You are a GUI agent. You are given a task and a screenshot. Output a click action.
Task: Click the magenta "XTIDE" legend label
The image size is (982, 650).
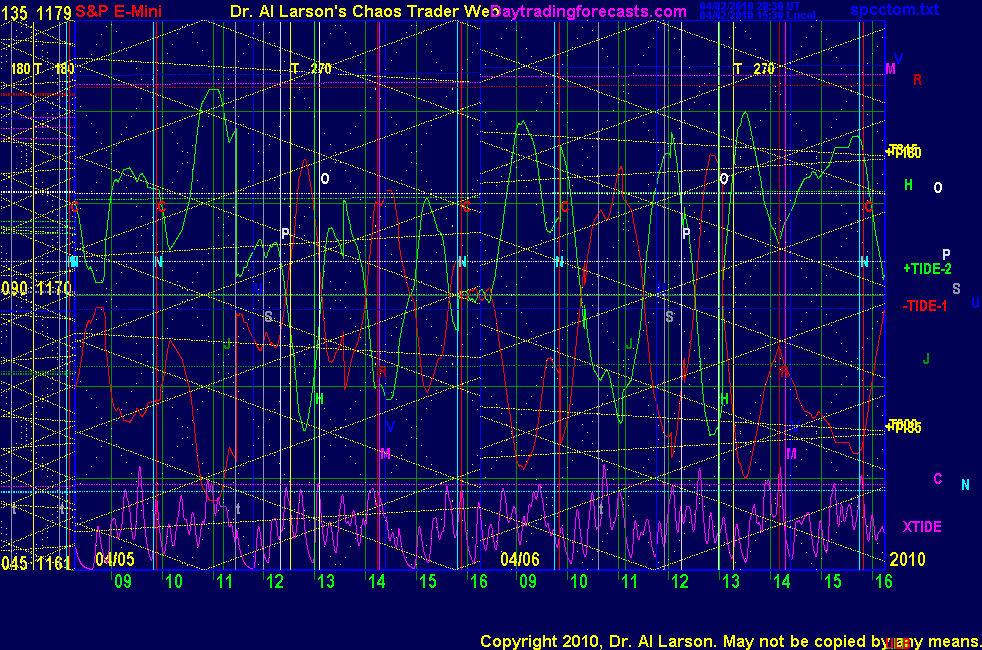coord(922,527)
